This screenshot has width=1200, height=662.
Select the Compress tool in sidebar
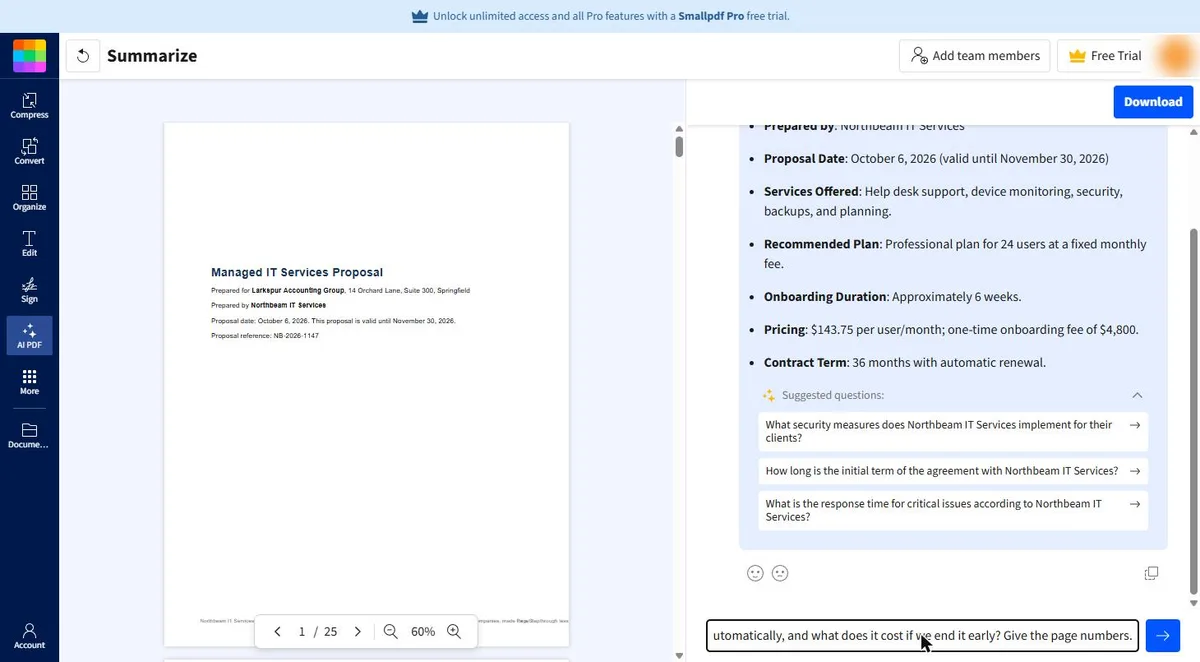pyautogui.click(x=29, y=105)
